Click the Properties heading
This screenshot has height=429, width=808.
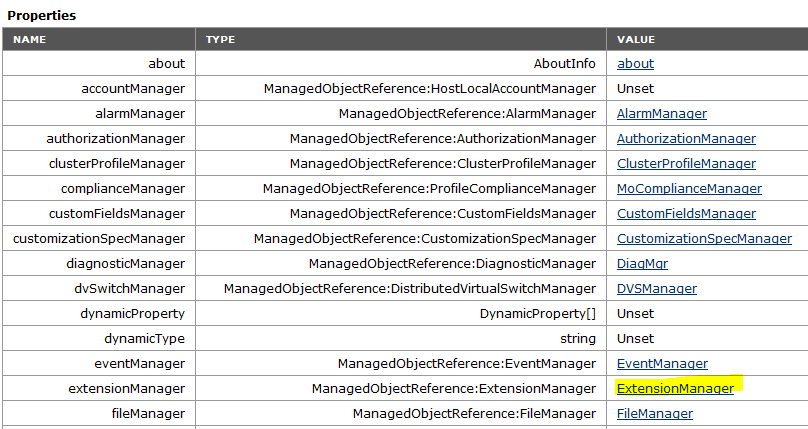pos(41,15)
